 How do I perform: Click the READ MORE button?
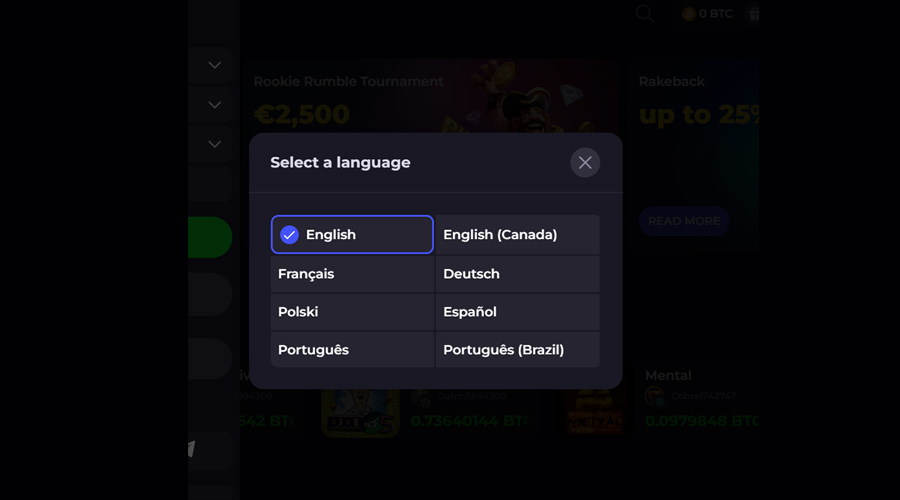[x=684, y=221]
